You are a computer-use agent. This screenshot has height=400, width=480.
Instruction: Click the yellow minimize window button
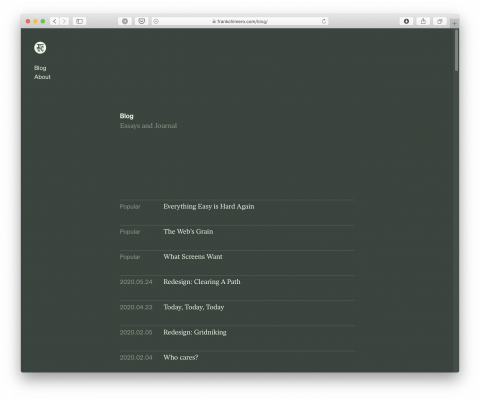coord(35,21)
